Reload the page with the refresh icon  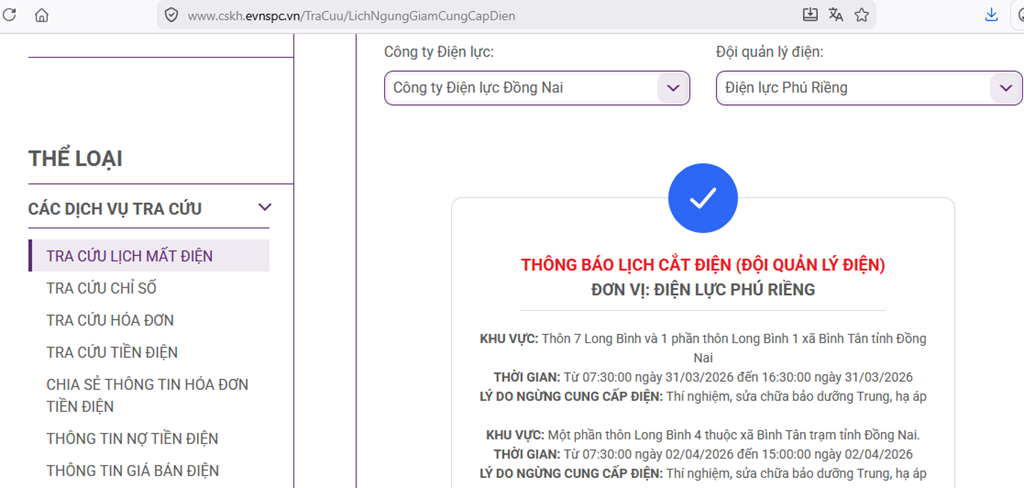pos(9,15)
